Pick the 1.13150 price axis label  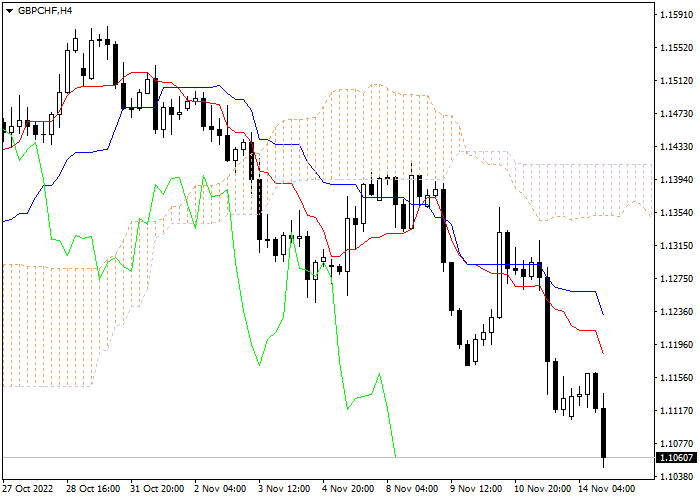(x=676, y=246)
